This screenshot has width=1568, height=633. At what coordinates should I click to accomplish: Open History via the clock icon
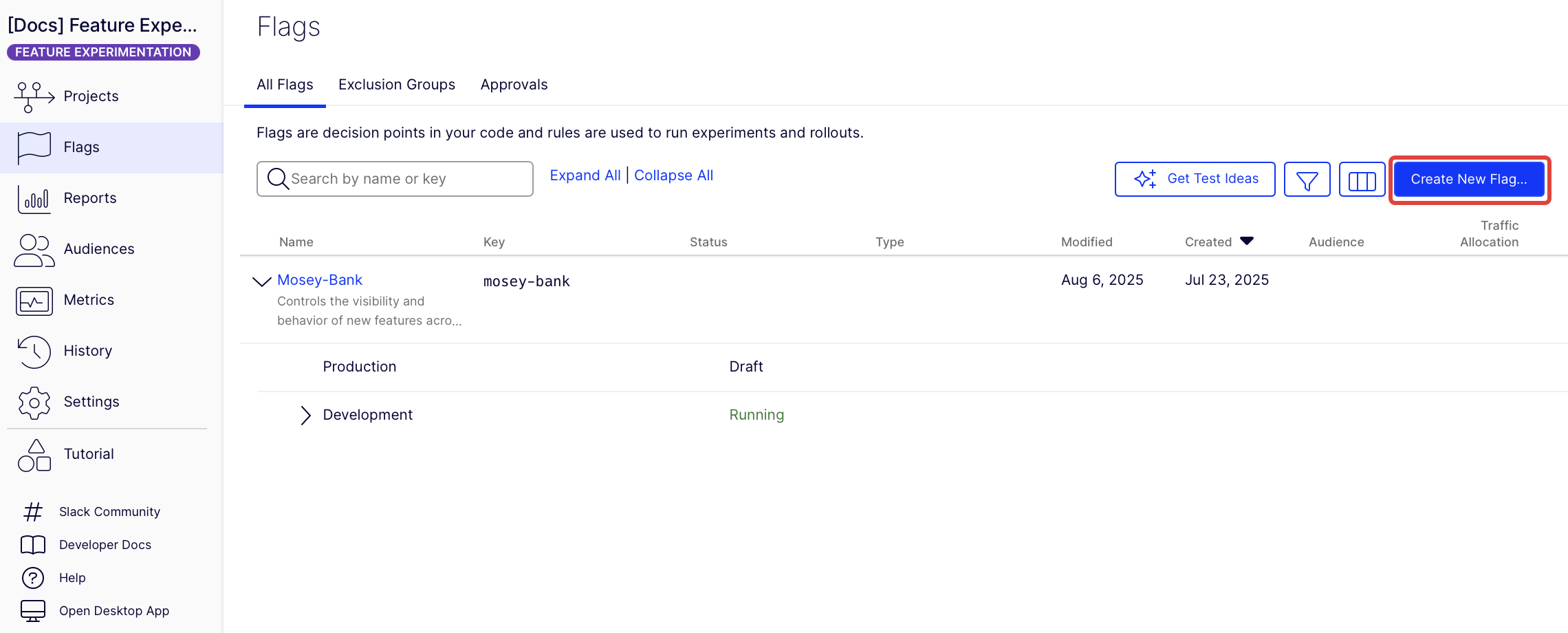point(33,352)
